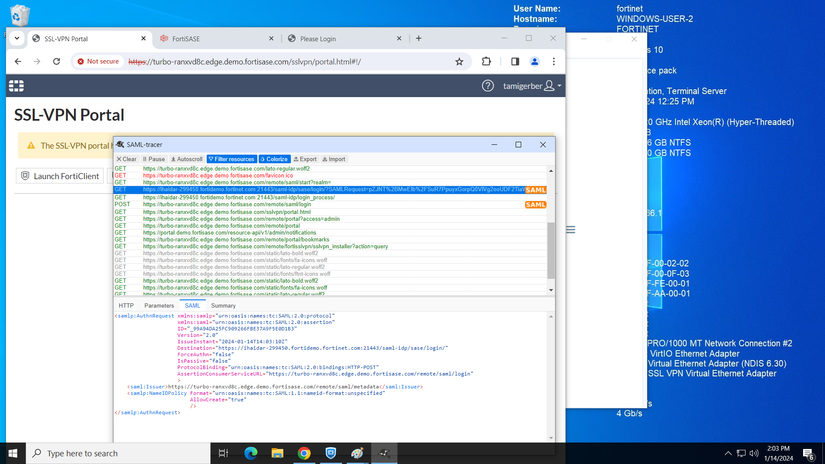Screen dimensions: 825x464
Task: Click Export in SAML-tracer toolbar
Action: pyautogui.click(x=305, y=159)
